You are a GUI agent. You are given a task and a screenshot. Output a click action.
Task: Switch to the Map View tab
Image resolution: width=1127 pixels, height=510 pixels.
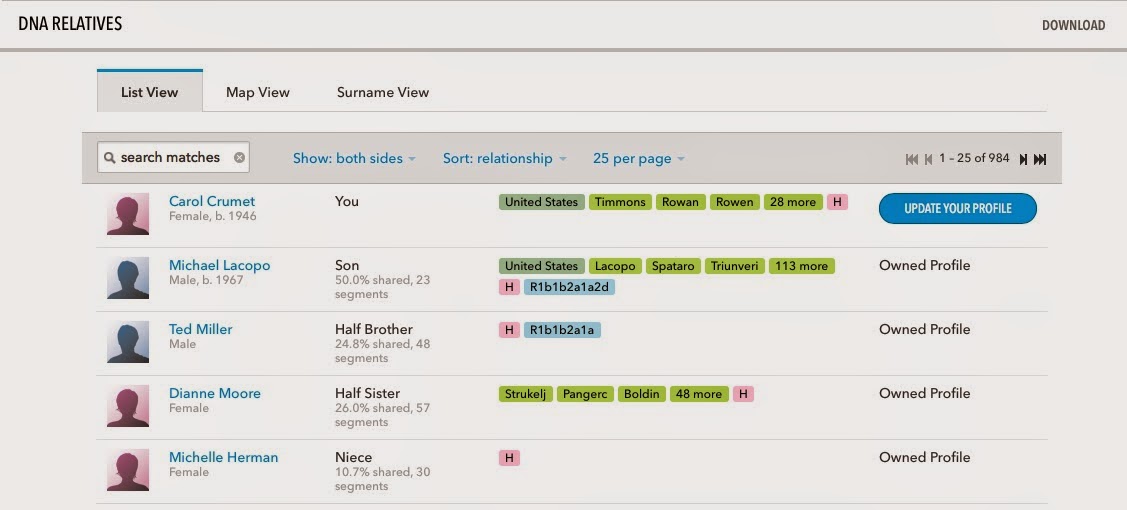coord(258,92)
